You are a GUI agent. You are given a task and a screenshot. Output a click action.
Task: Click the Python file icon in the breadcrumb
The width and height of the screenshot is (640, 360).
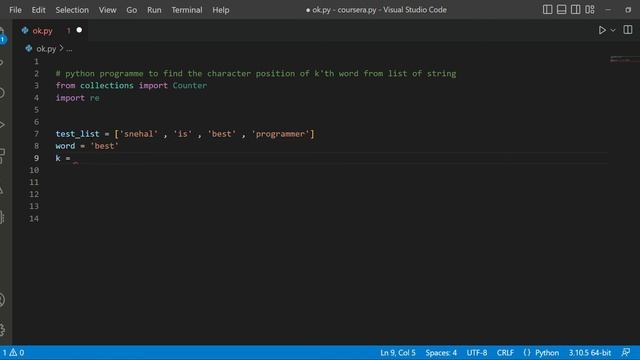click(x=29, y=49)
